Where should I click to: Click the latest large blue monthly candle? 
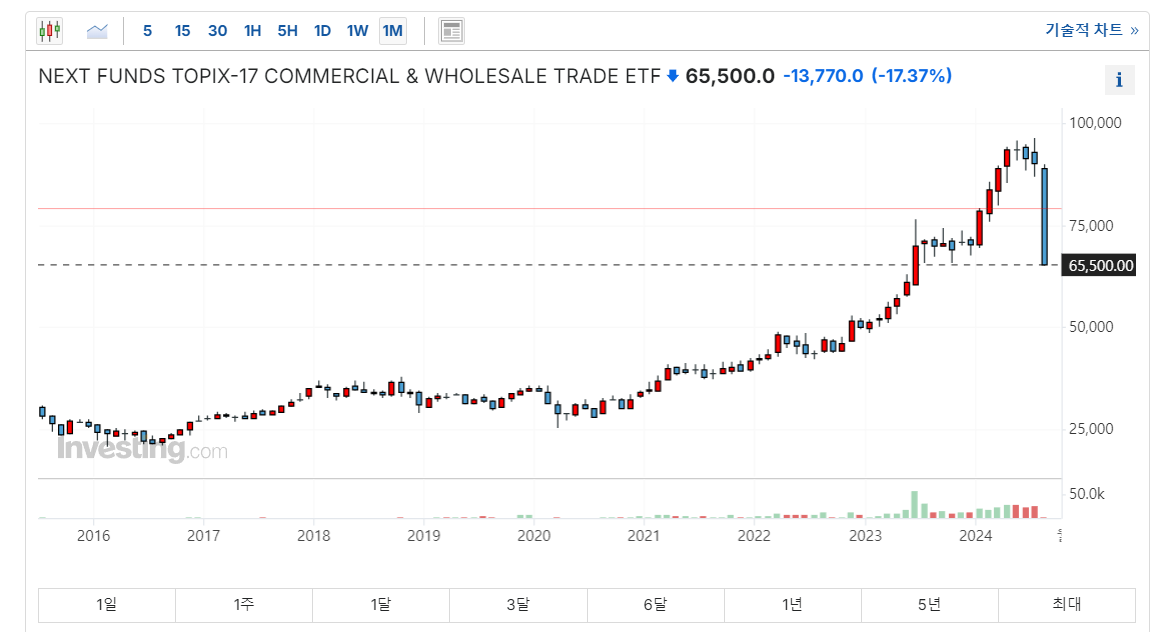1044,217
